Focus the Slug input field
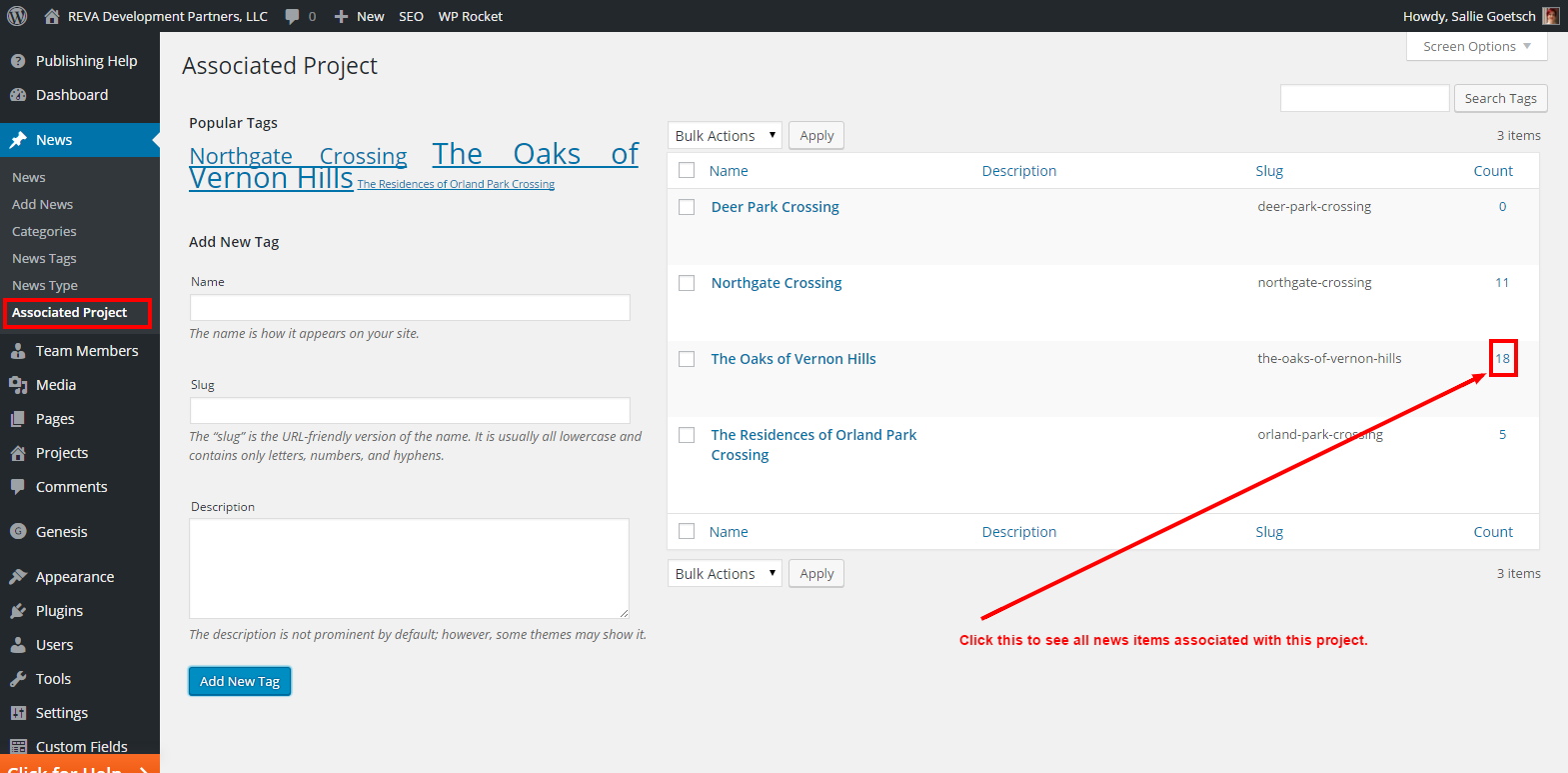Viewport: 1568px width, 773px height. point(410,410)
